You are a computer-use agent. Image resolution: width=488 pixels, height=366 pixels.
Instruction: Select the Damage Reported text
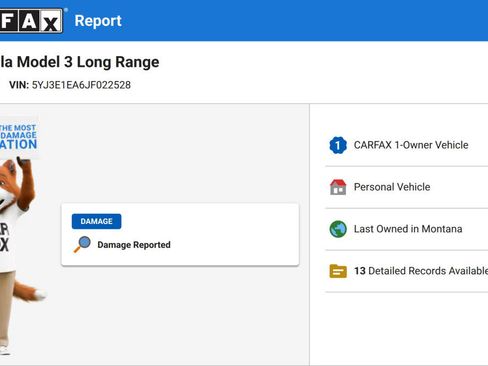tap(134, 245)
